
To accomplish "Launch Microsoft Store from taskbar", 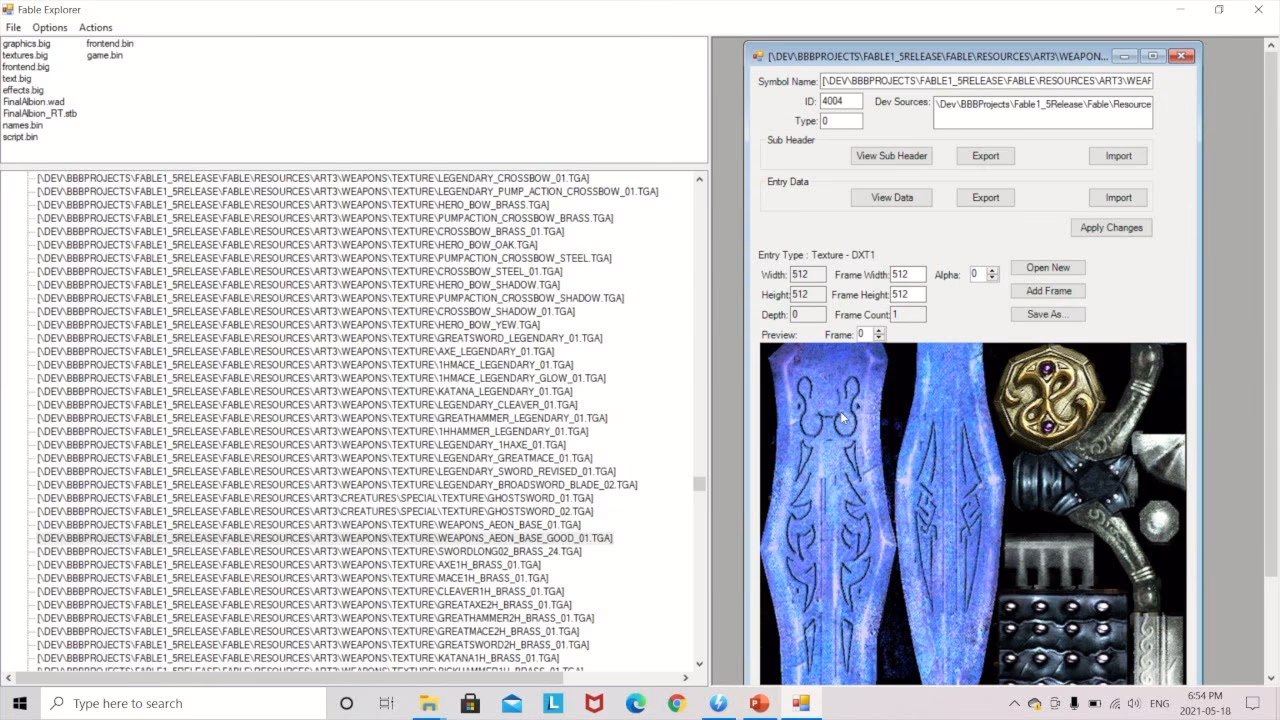I will click(x=470, y=703).
